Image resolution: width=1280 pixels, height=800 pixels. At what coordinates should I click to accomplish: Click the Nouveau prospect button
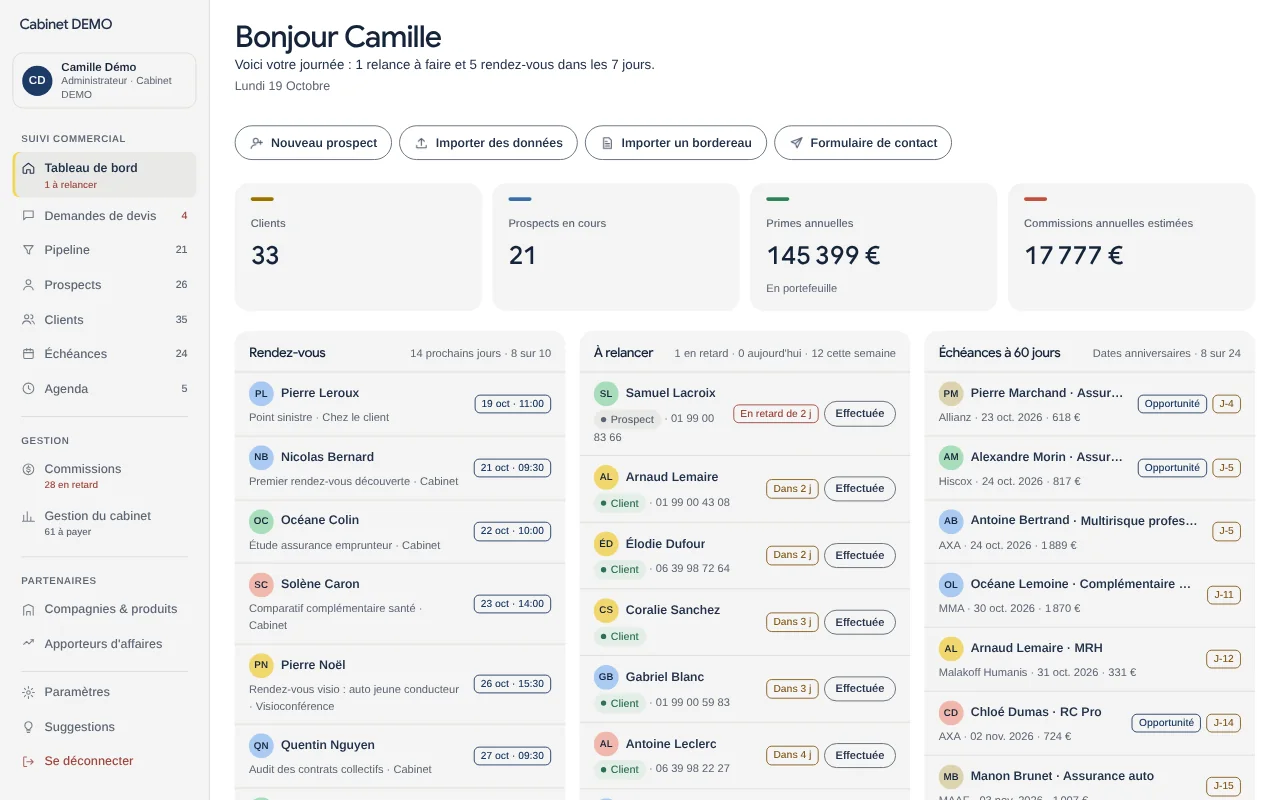(313, 143)
